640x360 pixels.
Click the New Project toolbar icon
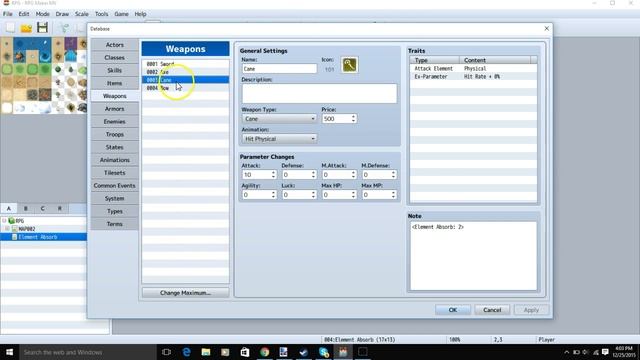coord(10,28)
